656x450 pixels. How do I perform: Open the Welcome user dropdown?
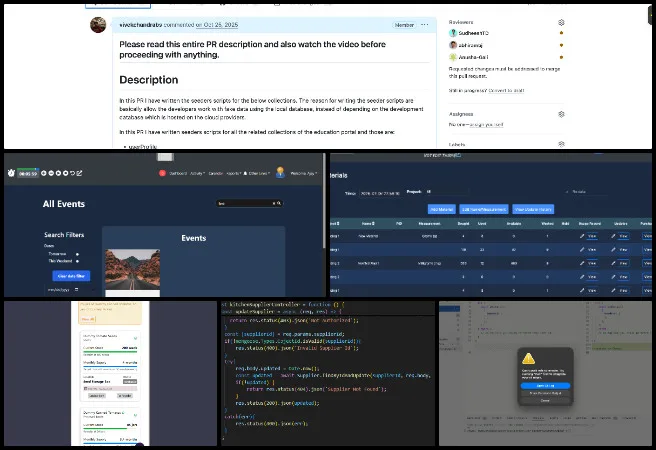pyautogui.click(x=303, y=173)
